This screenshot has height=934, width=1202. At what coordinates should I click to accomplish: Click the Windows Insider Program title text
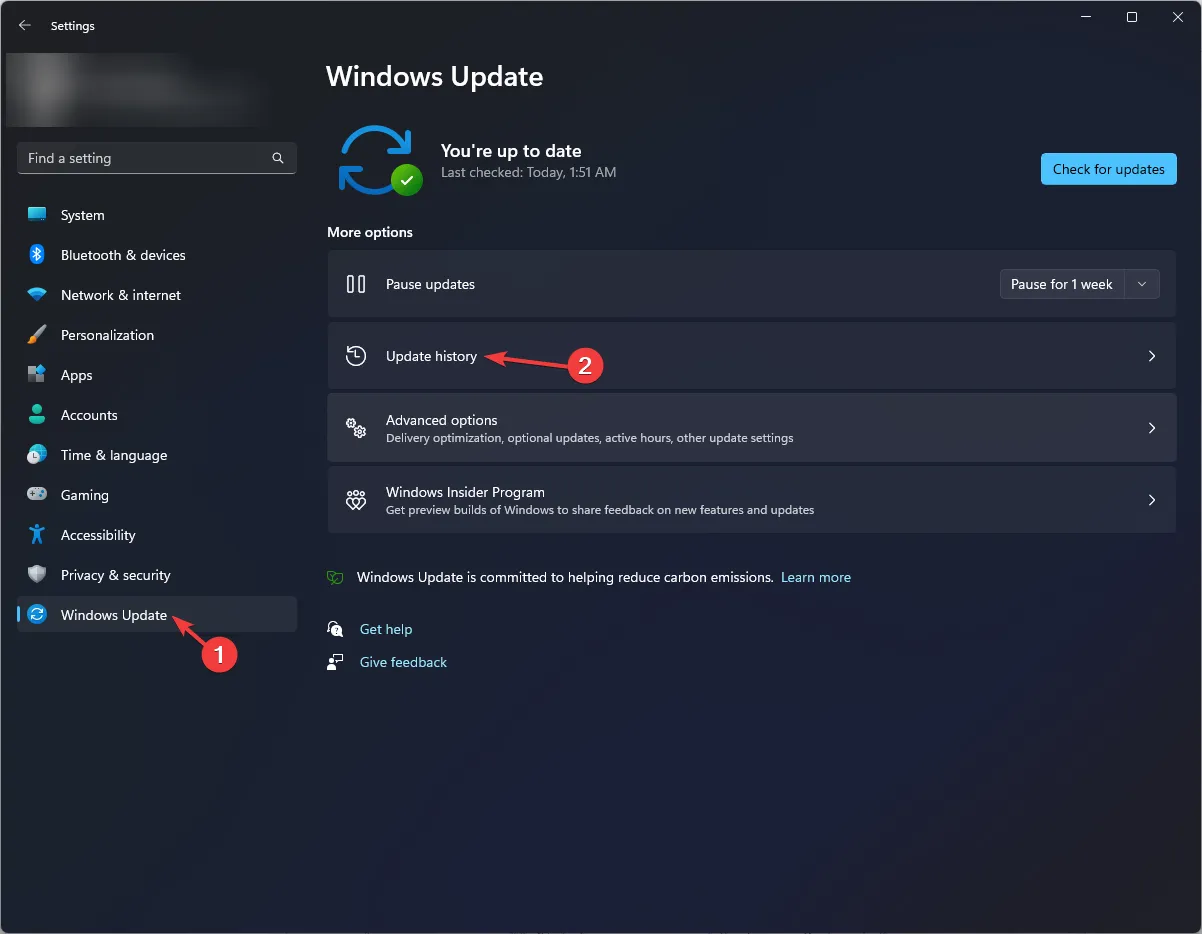point(465,492)
